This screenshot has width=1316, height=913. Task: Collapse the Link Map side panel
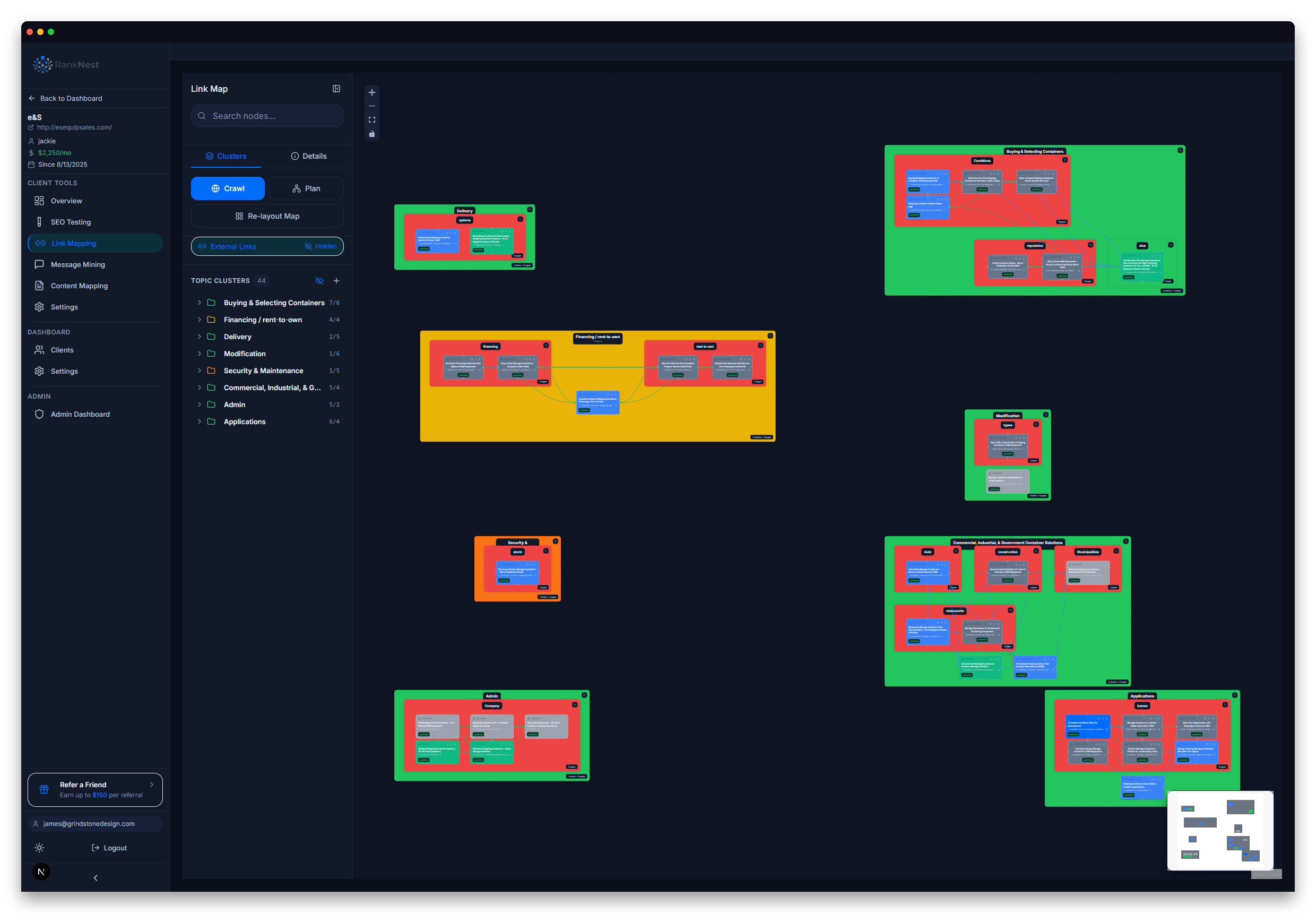(336, 89)
